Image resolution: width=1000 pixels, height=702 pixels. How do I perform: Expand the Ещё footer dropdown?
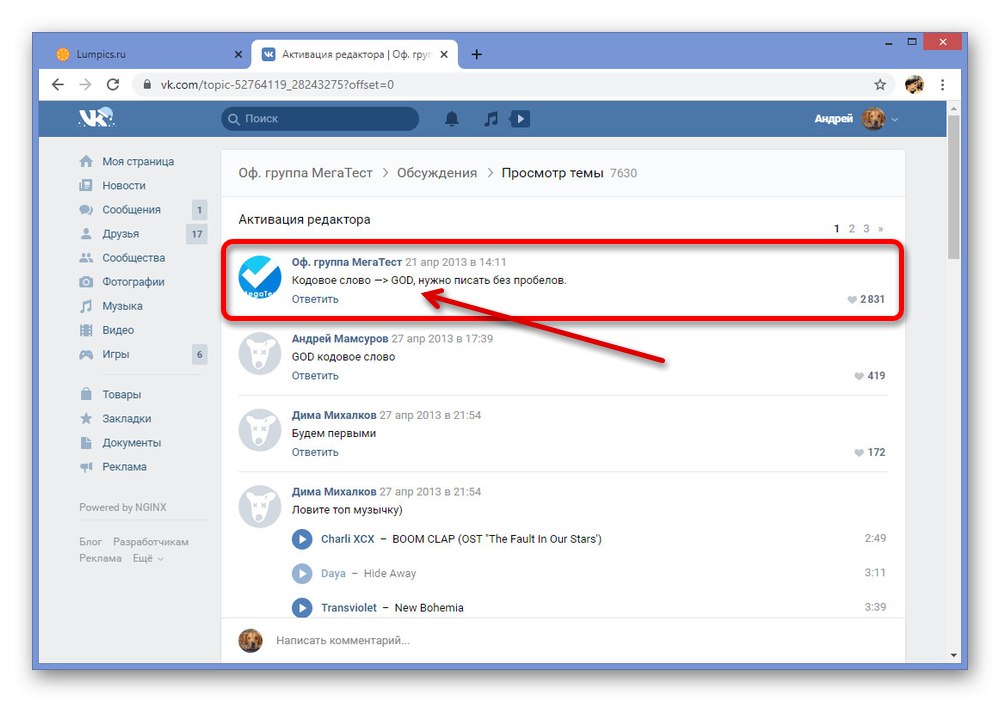tap(148, 559)
